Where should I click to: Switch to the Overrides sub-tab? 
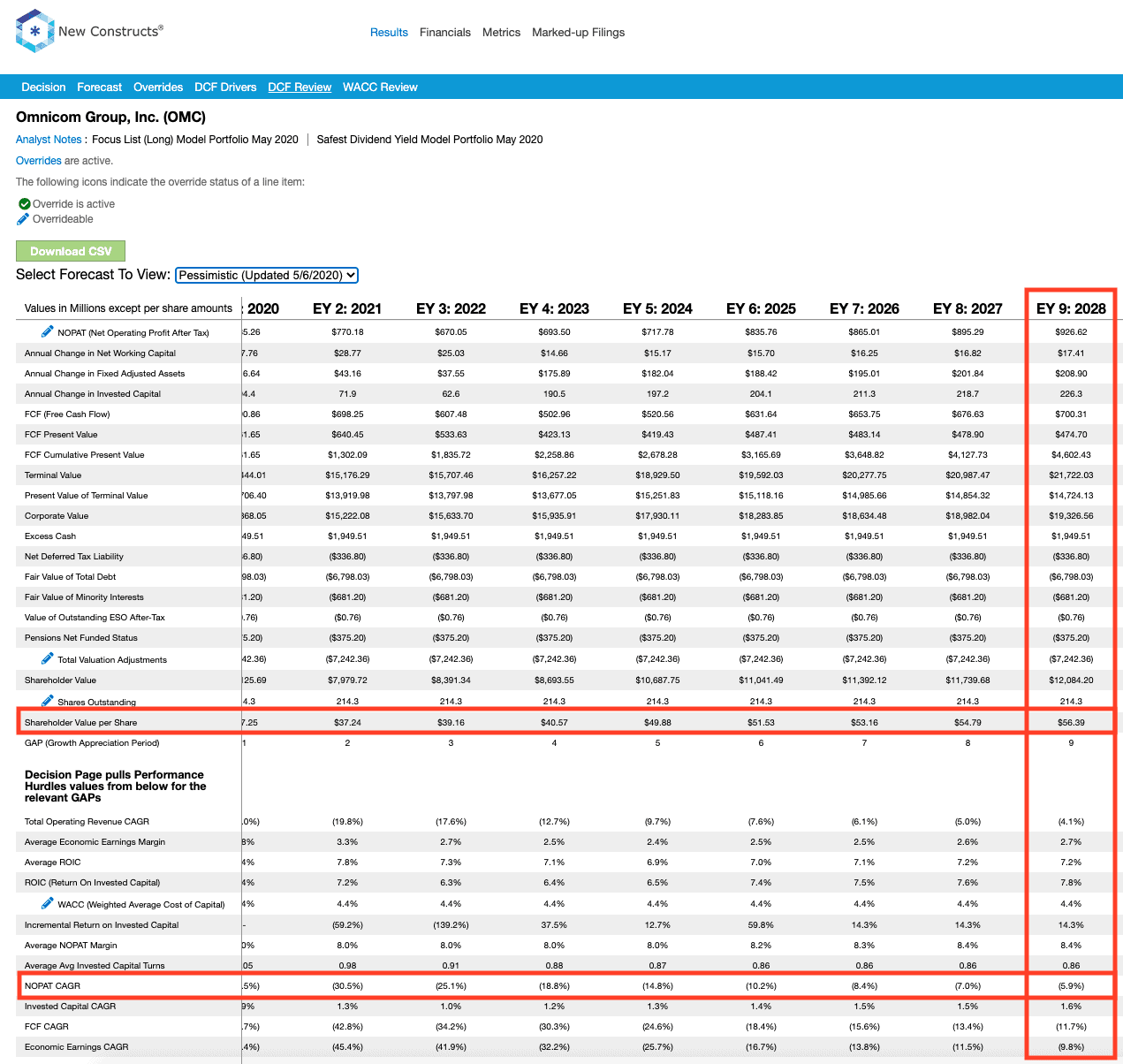[x=158, y=87]
